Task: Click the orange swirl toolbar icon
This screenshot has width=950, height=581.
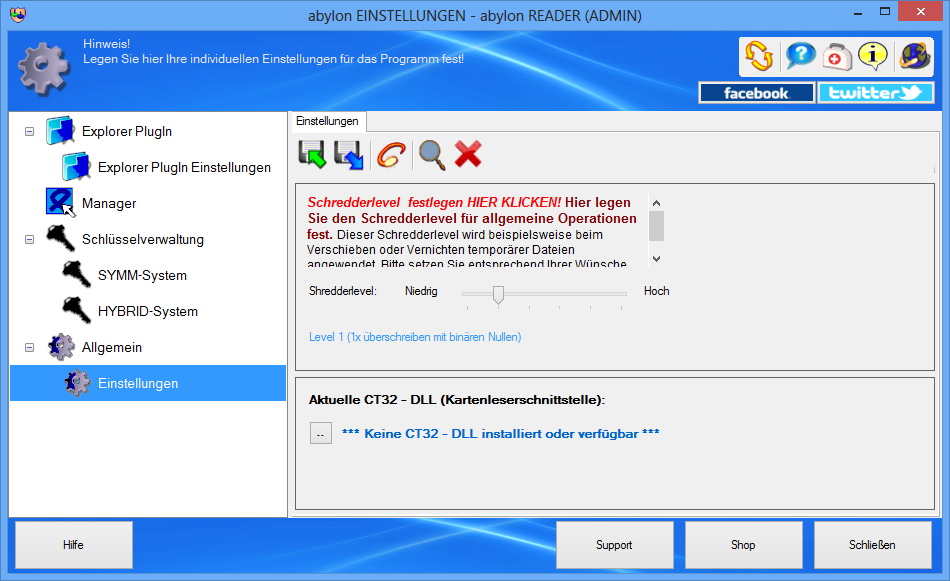Action: (391, 154)
